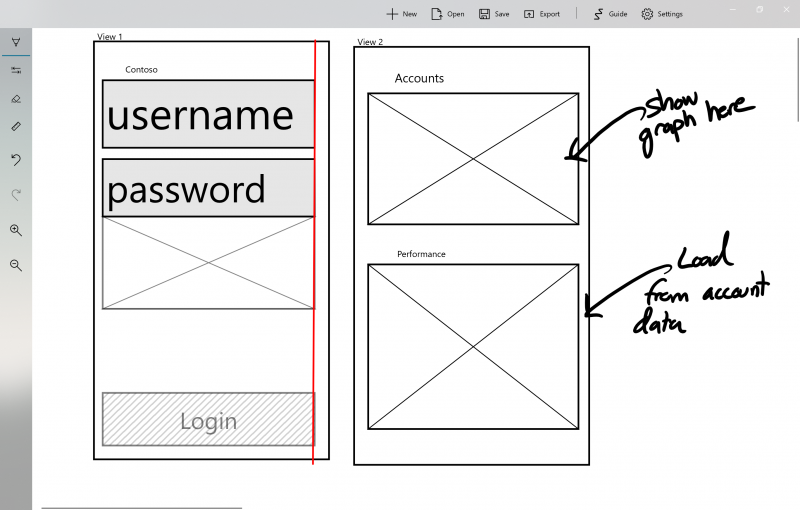Open an existing file

pyautogui.click(x=448, y=14)
